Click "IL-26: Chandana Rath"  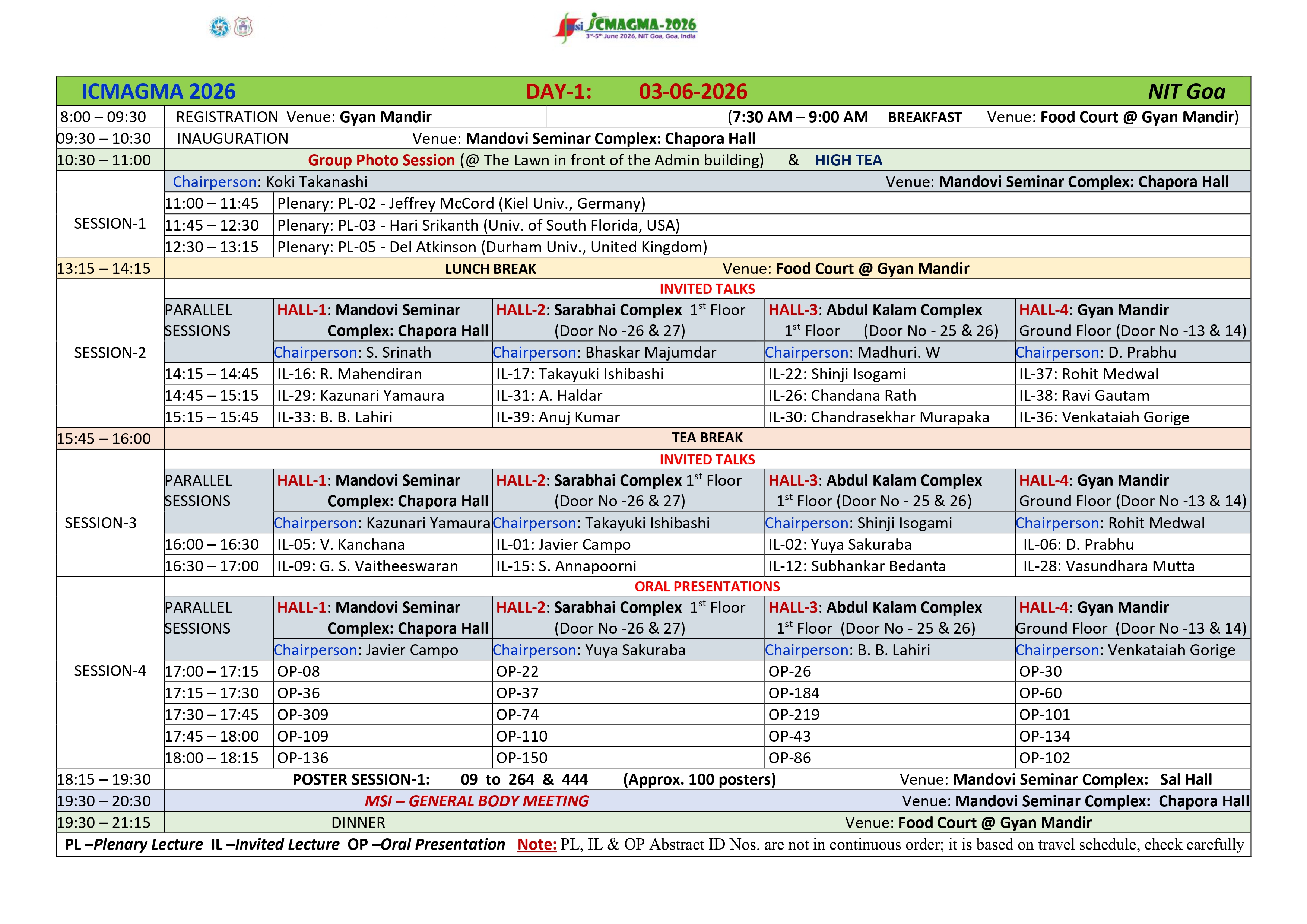(842, 396)
